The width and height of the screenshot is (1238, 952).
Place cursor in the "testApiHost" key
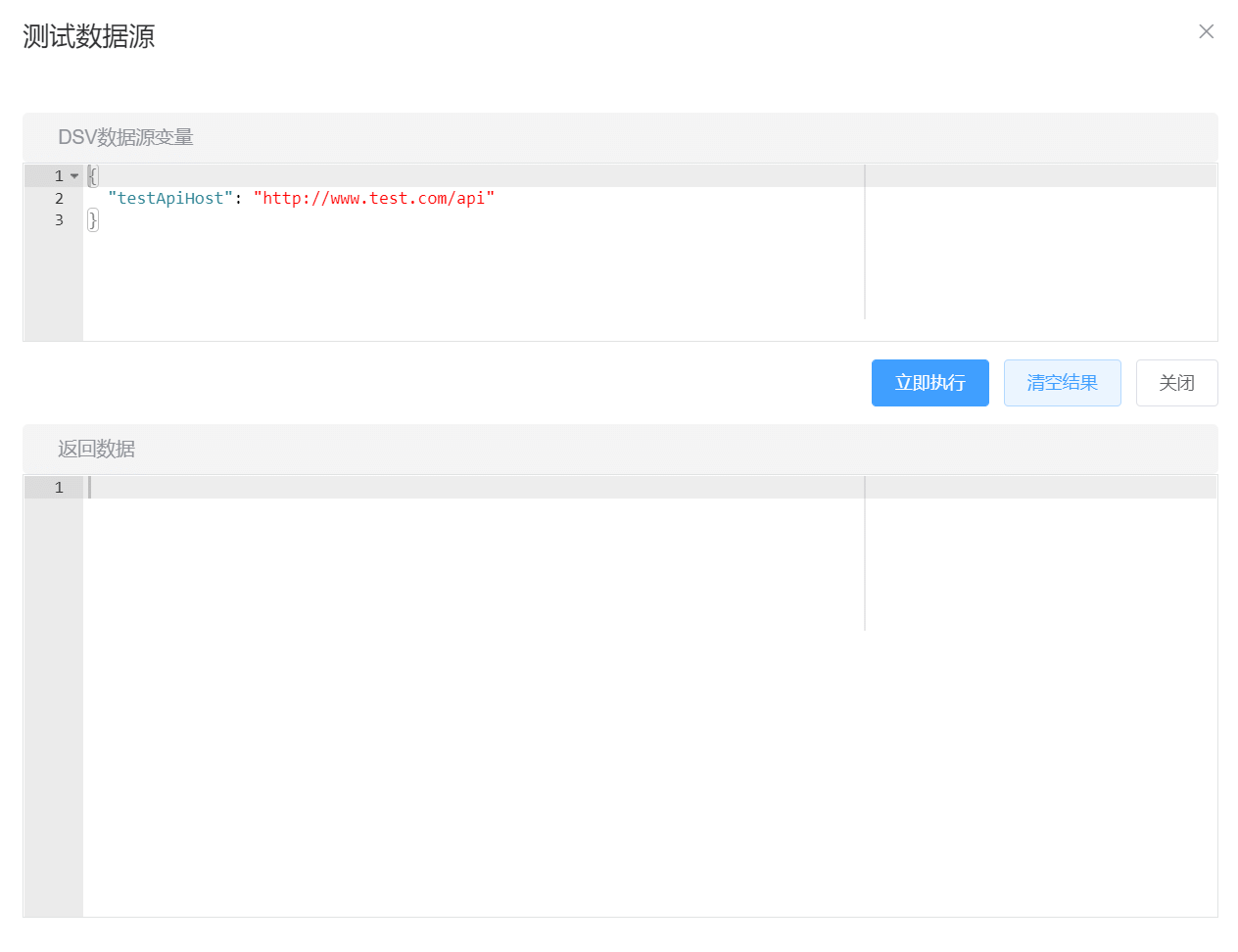170,198
